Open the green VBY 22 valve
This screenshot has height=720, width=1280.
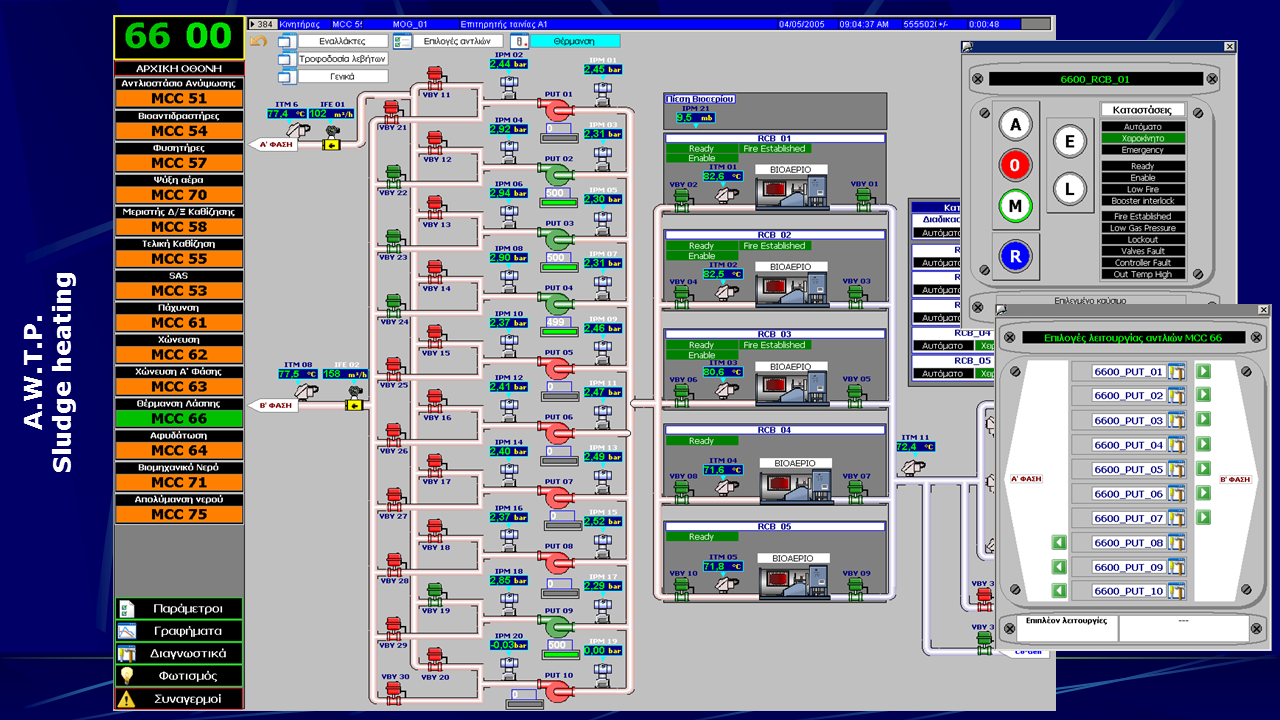click(x=393, y=175)
